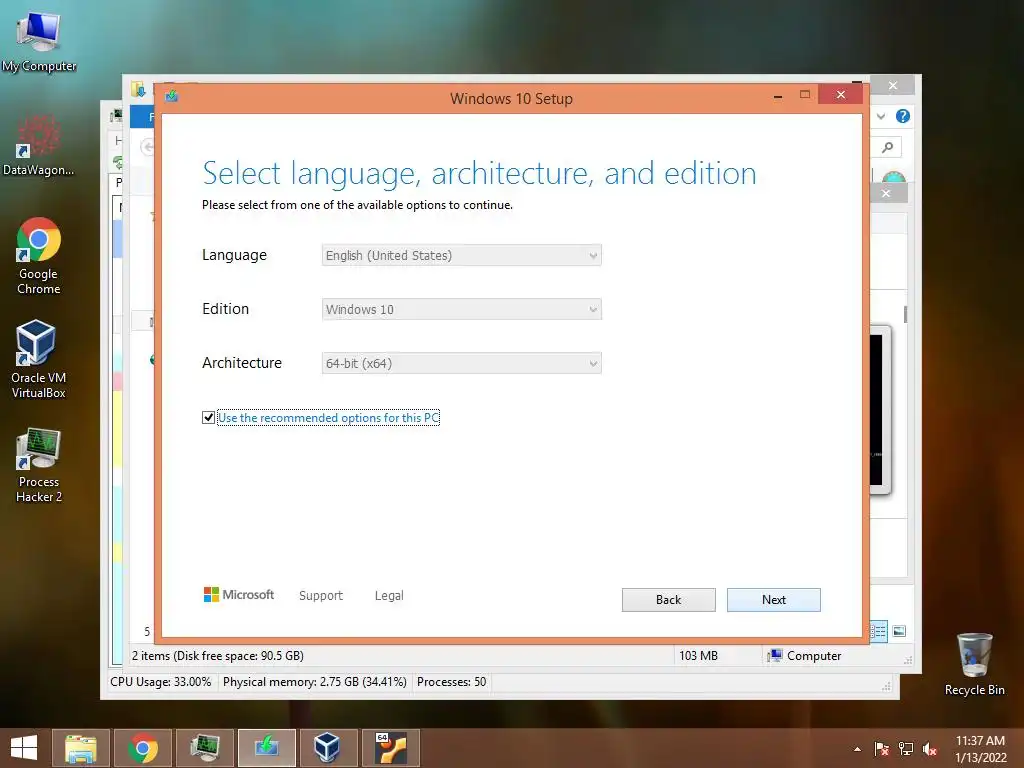
Task: Click the Explorer window help icon
Action: [x=903, y=116]
